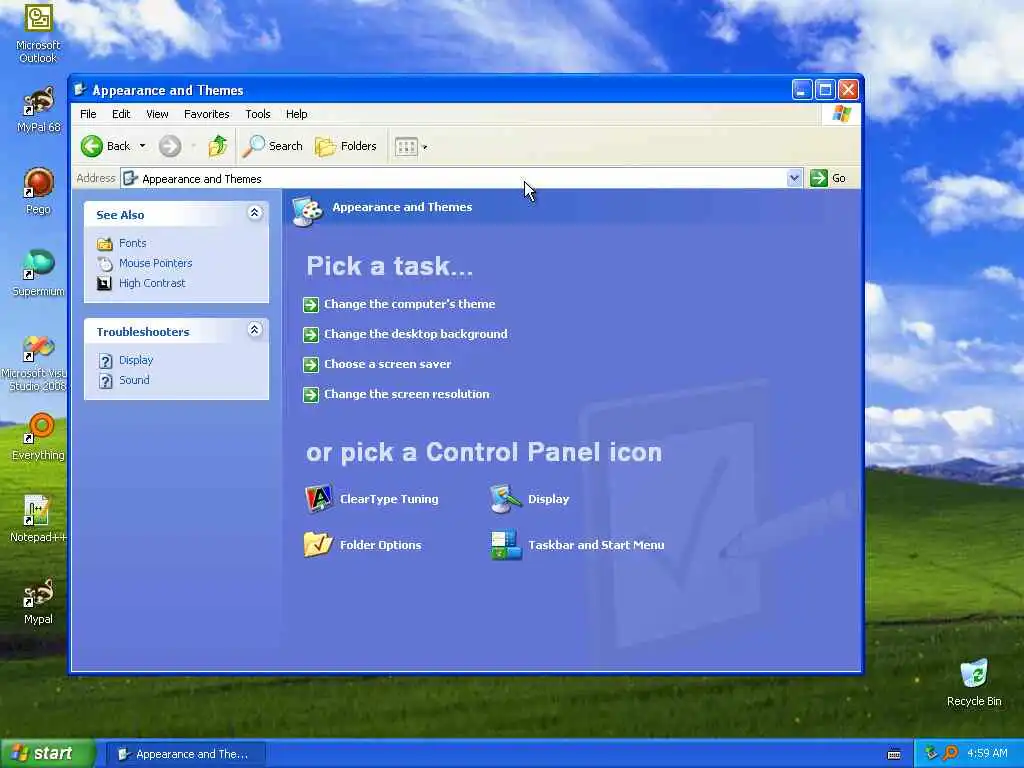Click the Mouse Pointers icon in See Also
Viewport: 1024px width, 768px height.
point(104,263)
